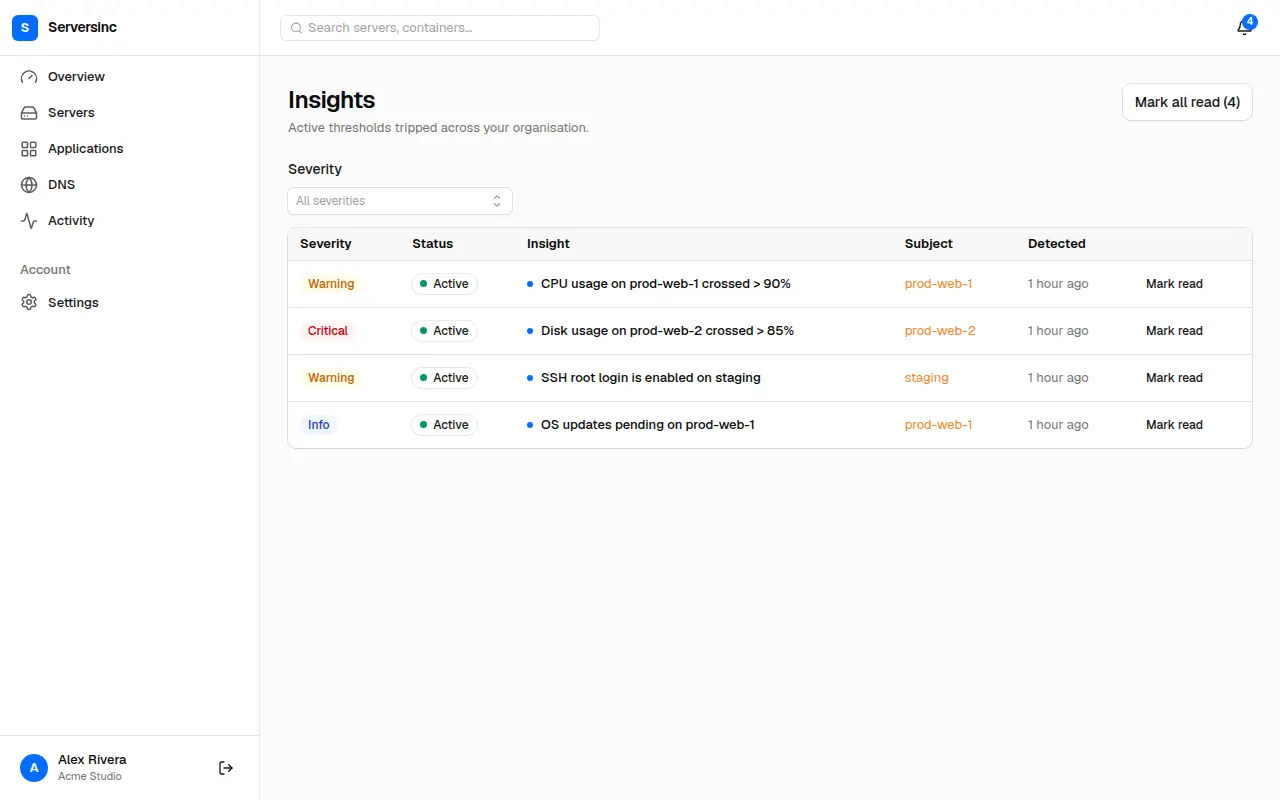Click the Overview gauge icon
The width and height of the screenshot is (1280, 800).
pos(29,77)
